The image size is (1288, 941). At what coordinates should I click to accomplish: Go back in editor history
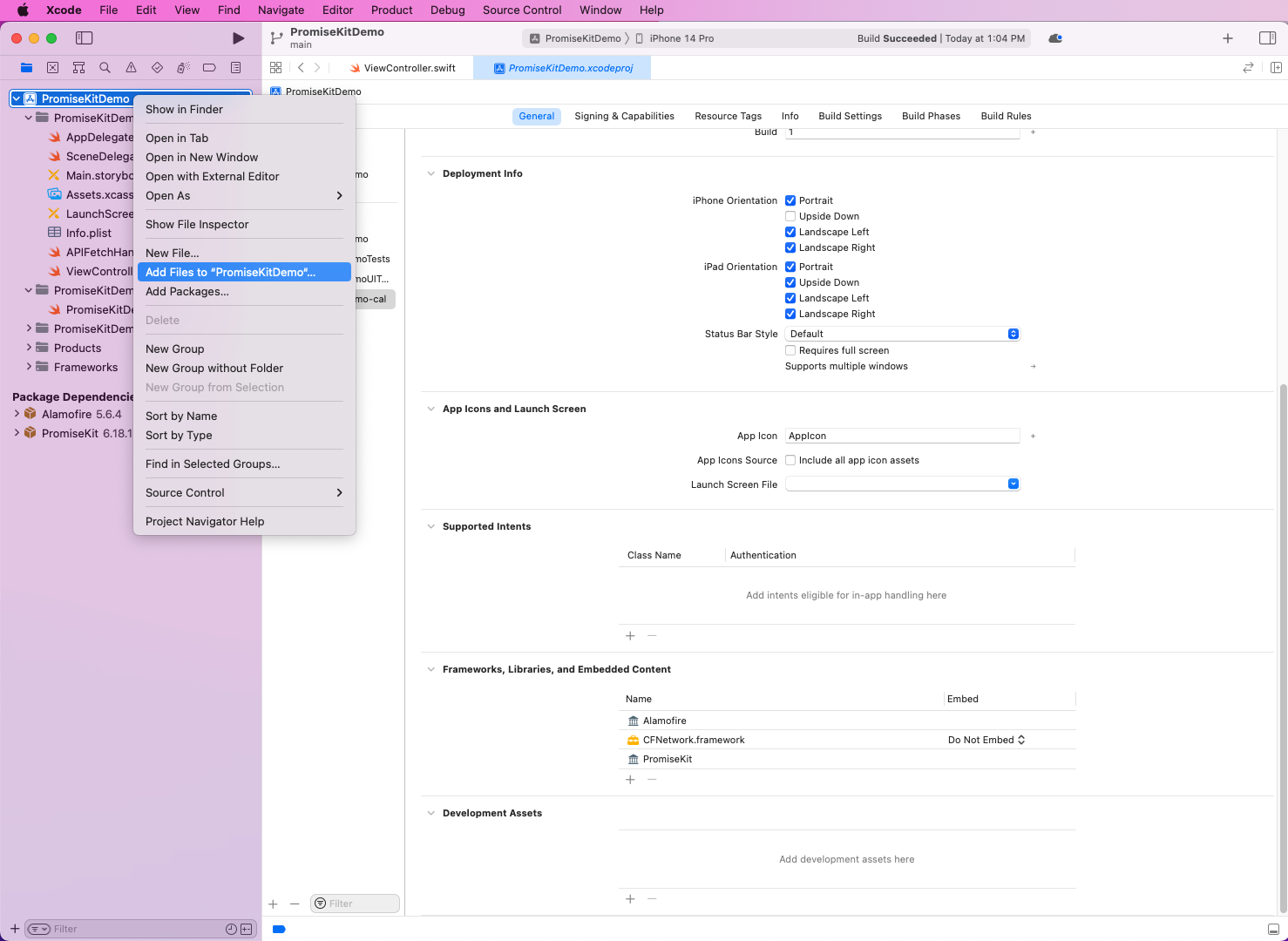click(301, 68)
